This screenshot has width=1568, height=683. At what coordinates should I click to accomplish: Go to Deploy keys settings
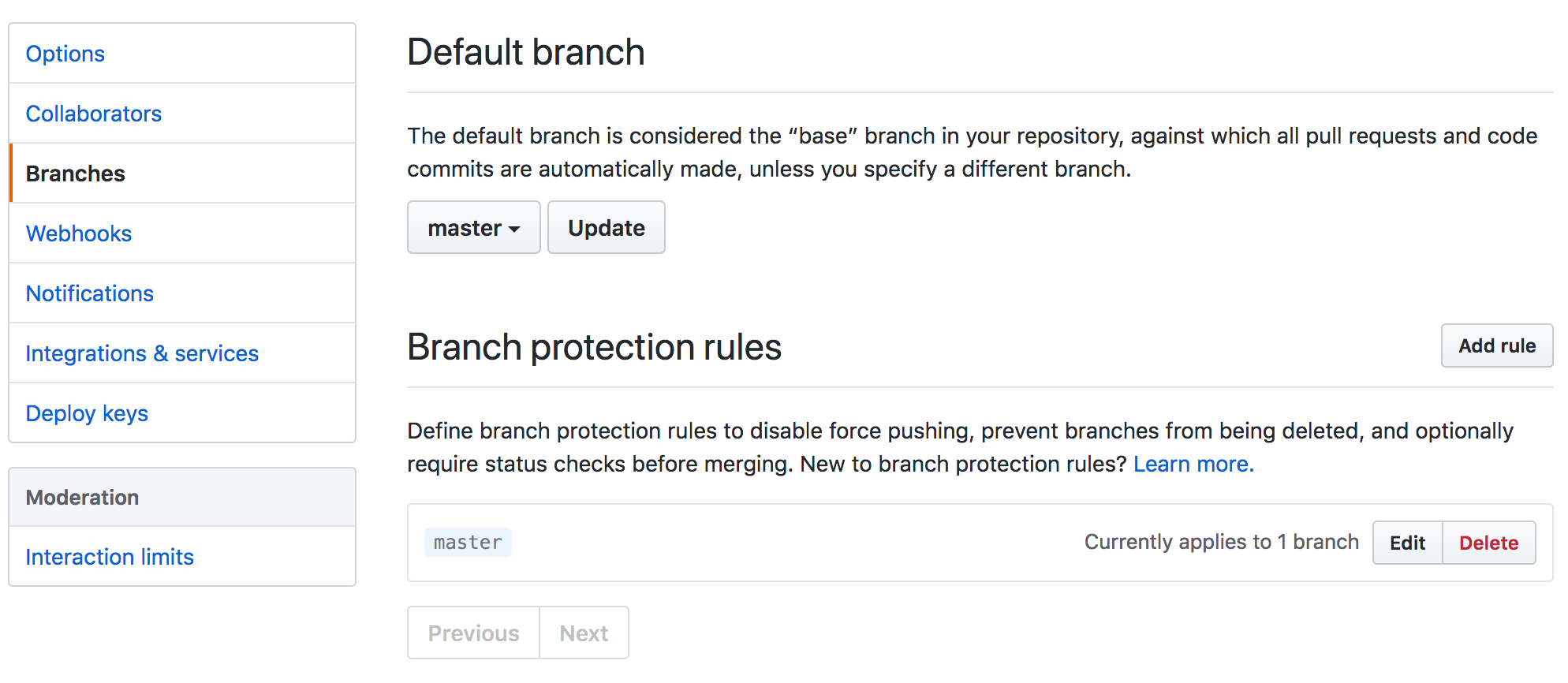182,413
